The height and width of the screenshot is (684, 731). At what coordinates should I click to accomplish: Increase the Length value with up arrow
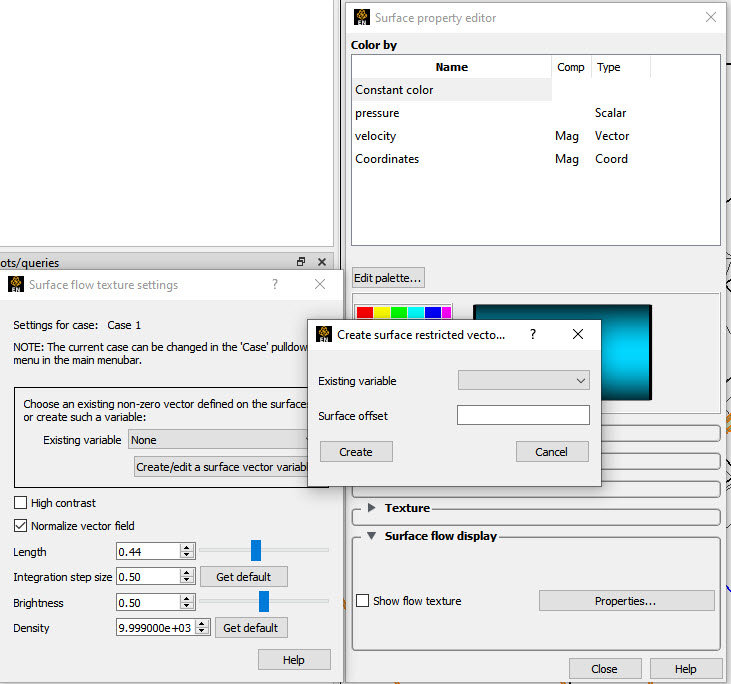[187, 547]
